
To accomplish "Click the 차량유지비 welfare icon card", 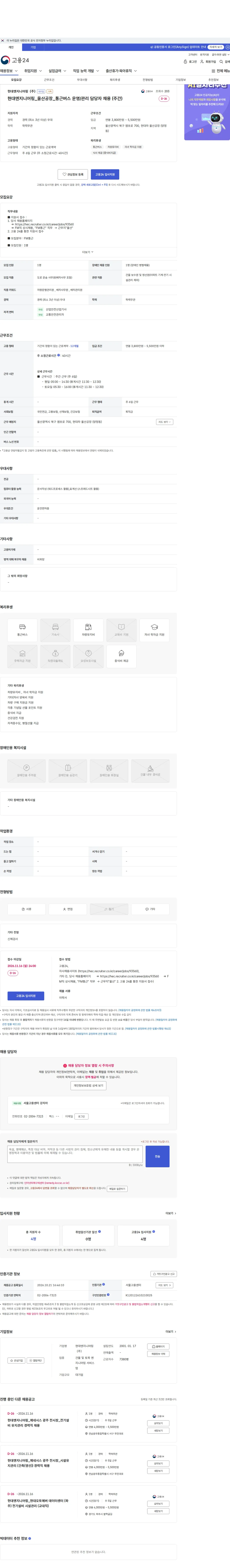I will pyautogui.click(x=88, y=630).
